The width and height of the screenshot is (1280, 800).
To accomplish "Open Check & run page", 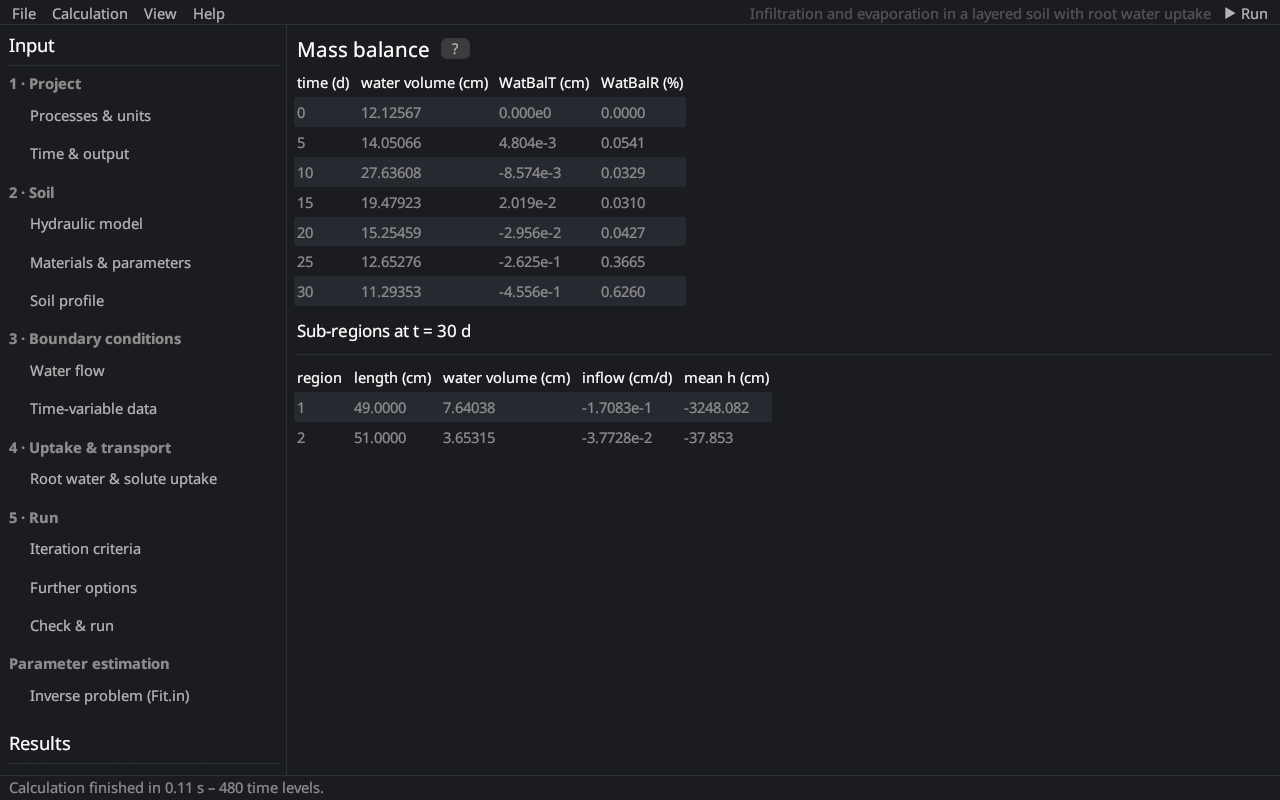I will pyautogui.click(x=72, y=626).
